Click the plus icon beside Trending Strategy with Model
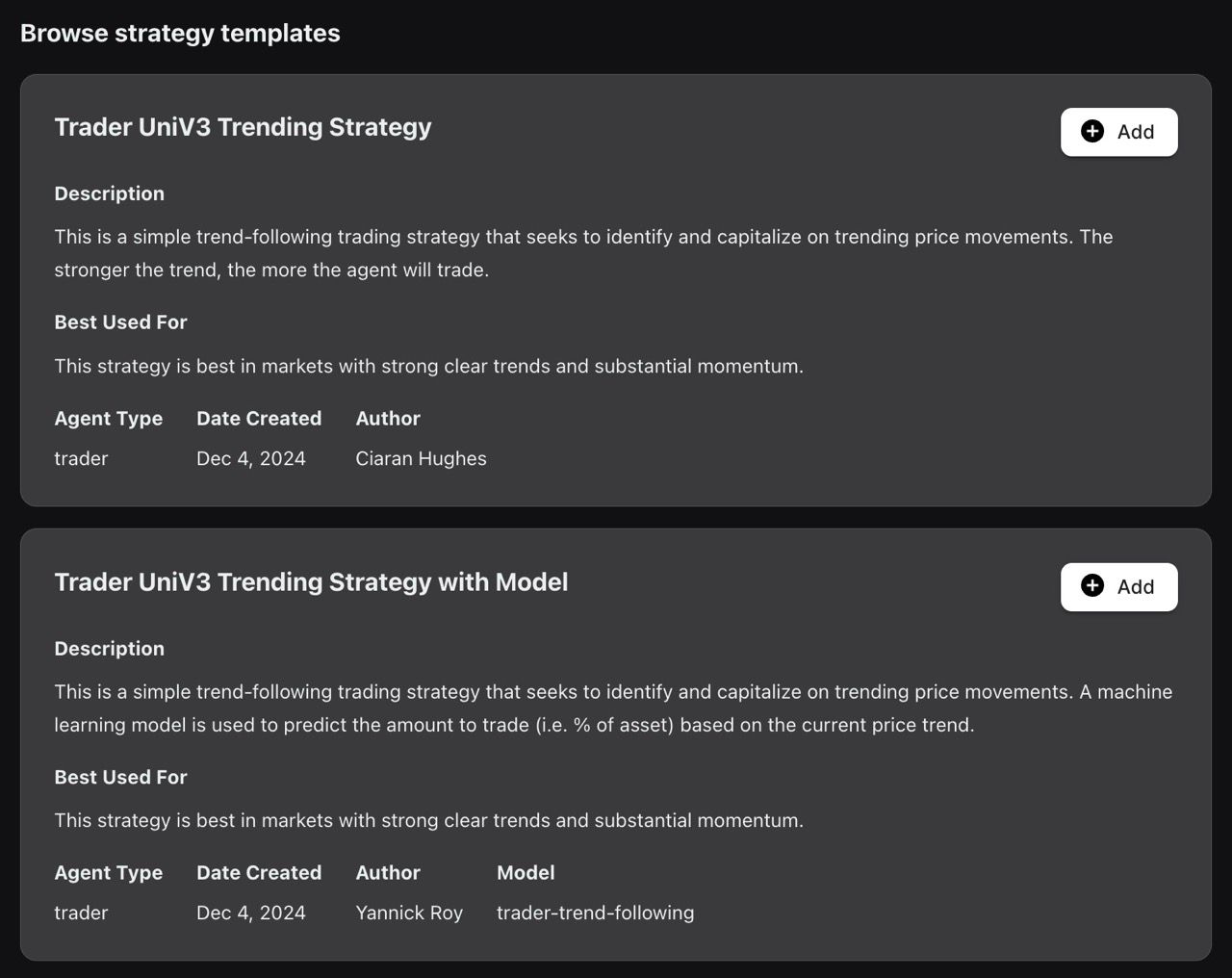This screenshot has width=1232, height=978. pyautogui.click(x=1092, y=585)
